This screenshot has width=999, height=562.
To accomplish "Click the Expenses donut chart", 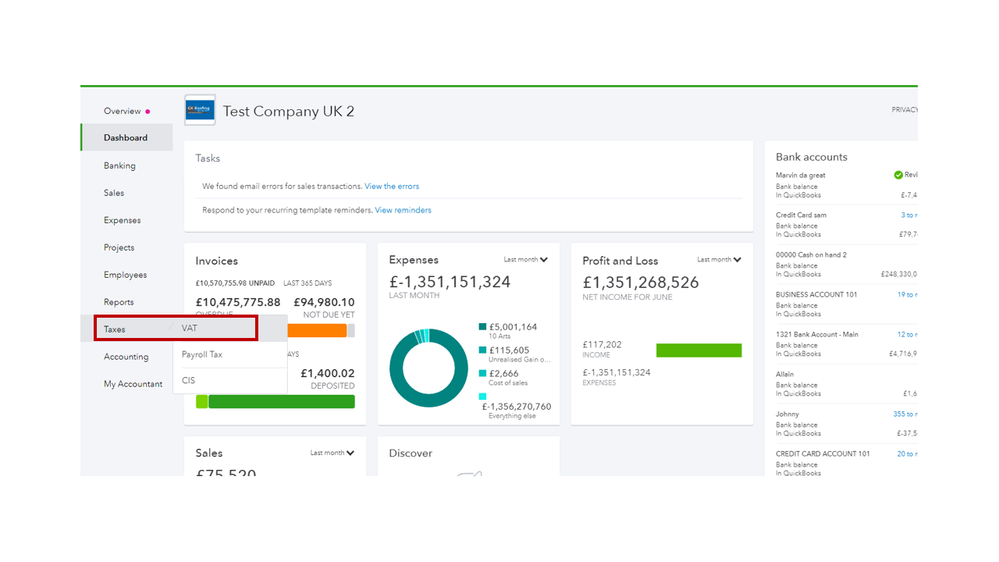I will tap(429, 367).
